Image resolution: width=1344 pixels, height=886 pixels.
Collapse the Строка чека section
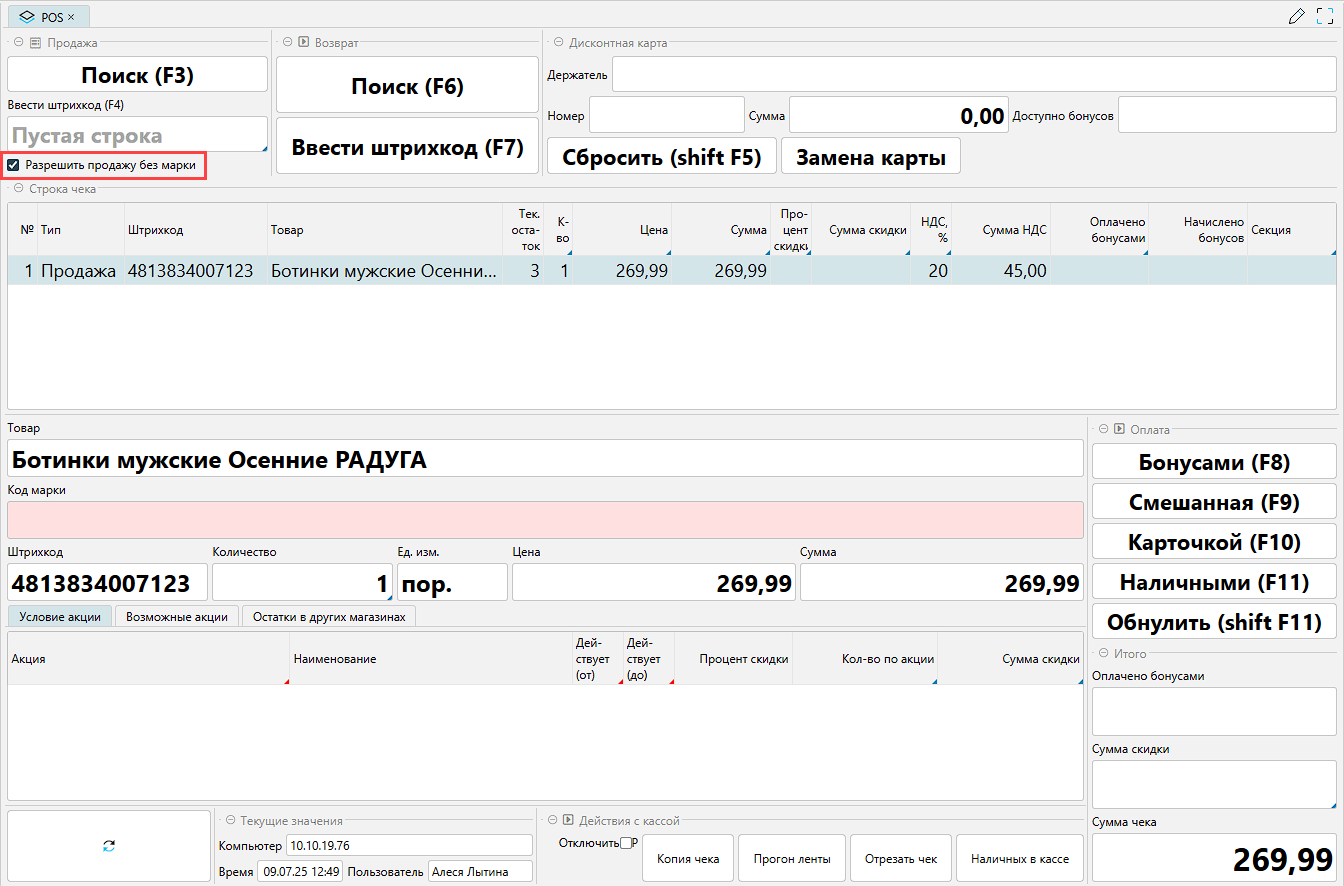click(x=18, y=188)
